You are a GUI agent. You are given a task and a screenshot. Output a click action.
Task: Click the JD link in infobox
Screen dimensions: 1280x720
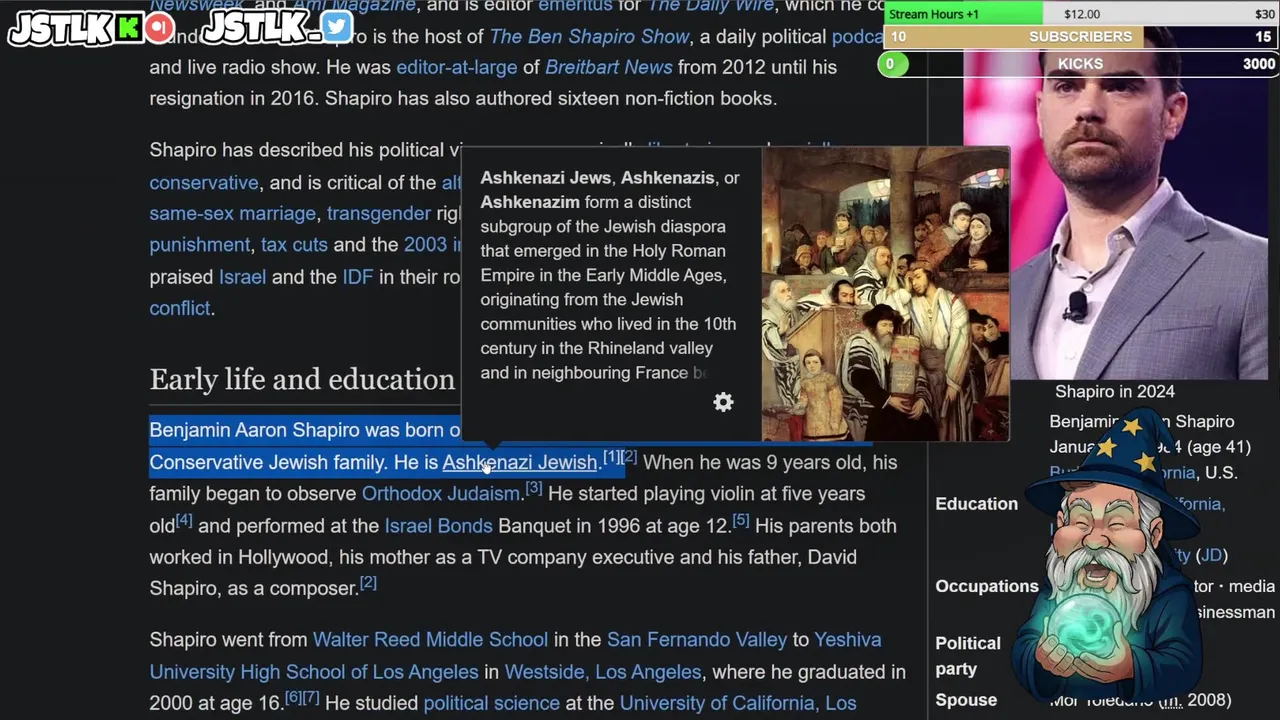(x=1211, y=555)
